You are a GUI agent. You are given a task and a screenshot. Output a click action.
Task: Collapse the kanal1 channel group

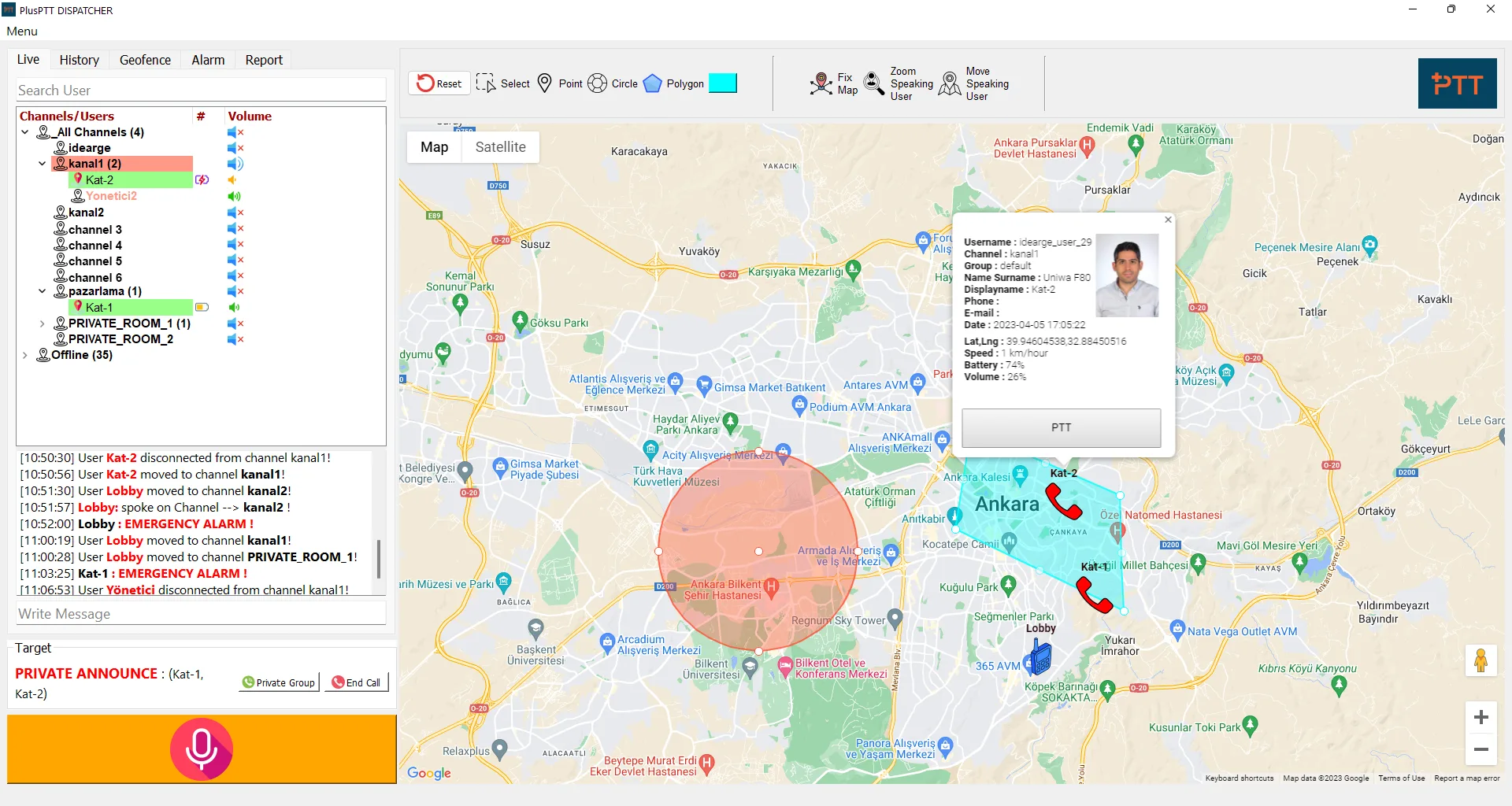tap(43, 164)
